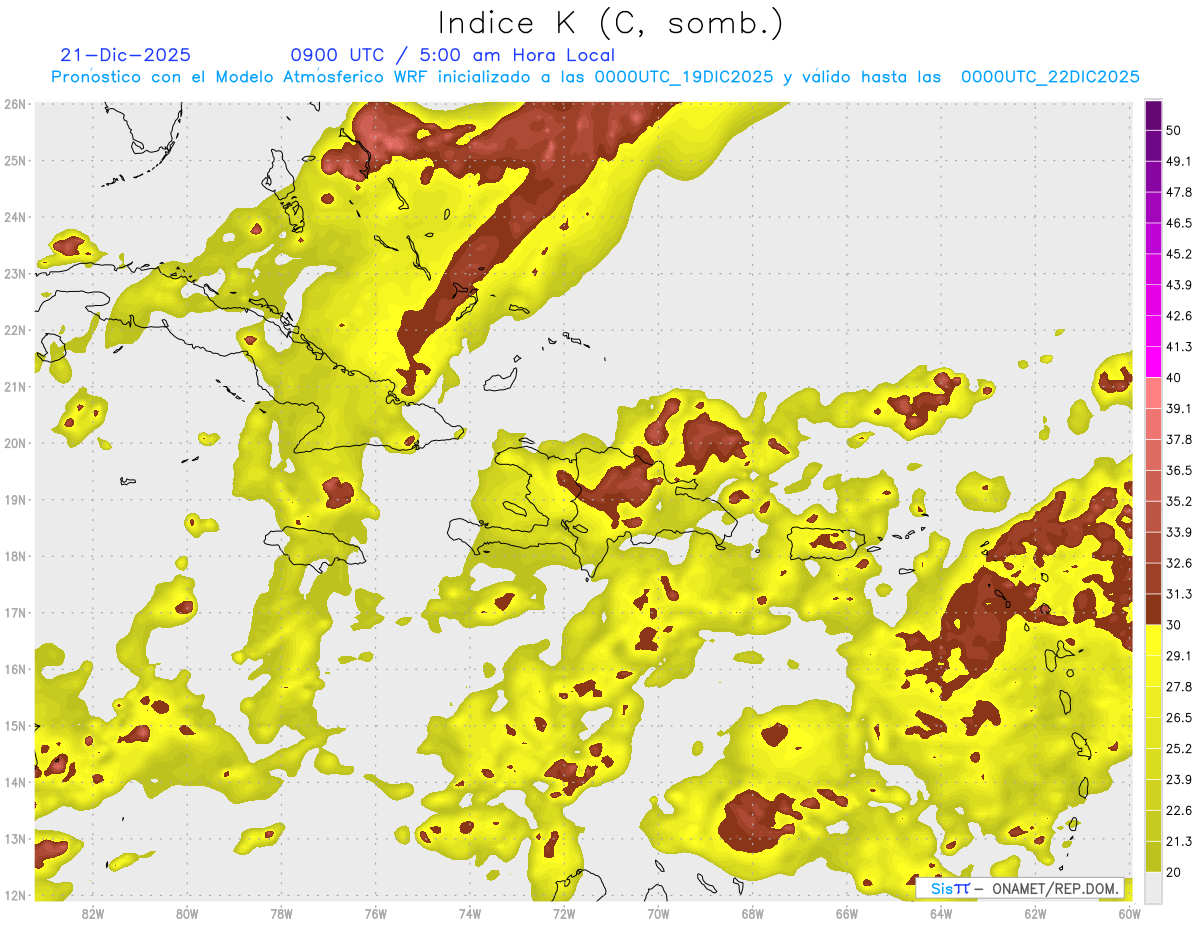Click the colorbar label '50'

coord(1174,130)
